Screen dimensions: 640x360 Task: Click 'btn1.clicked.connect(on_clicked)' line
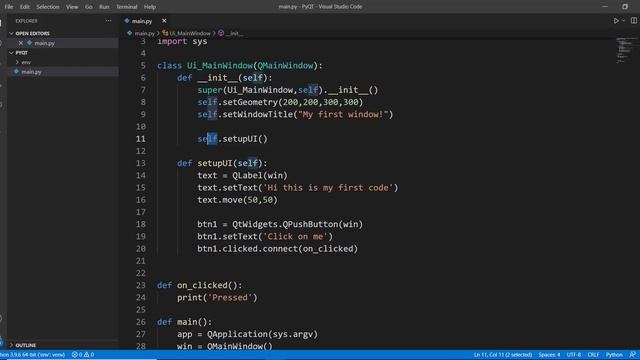(278, 249)
